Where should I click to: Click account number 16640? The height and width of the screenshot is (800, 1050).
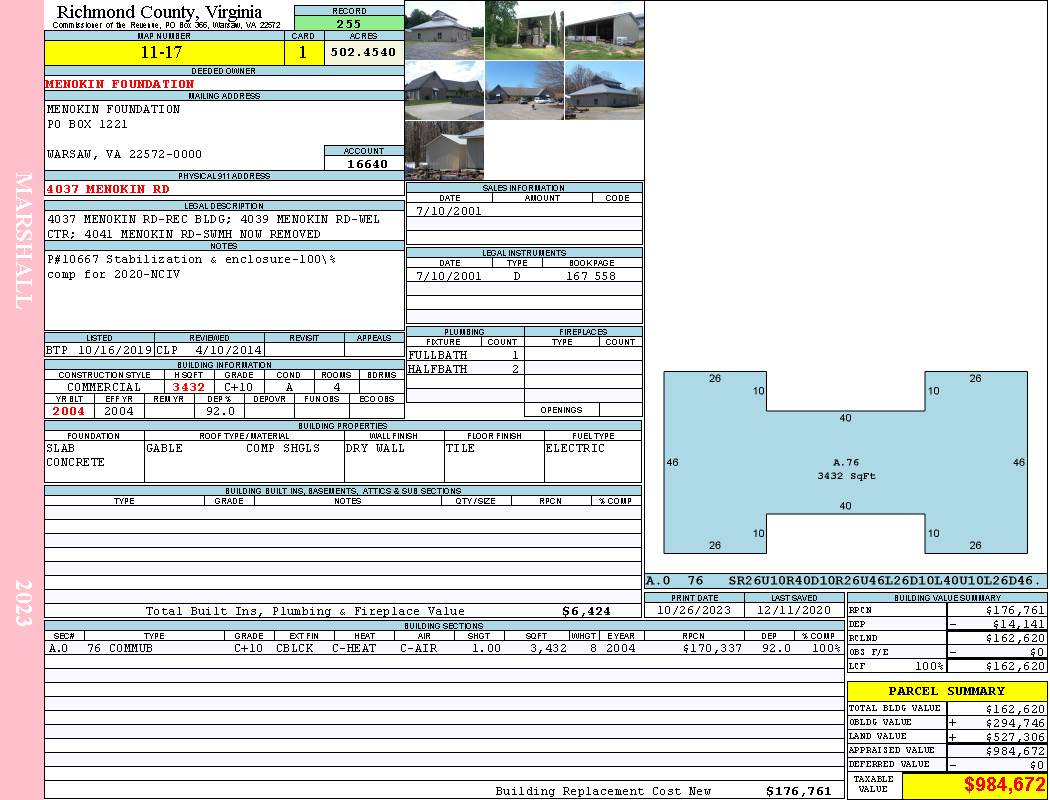pyautogui.click(x=364, y=163)
